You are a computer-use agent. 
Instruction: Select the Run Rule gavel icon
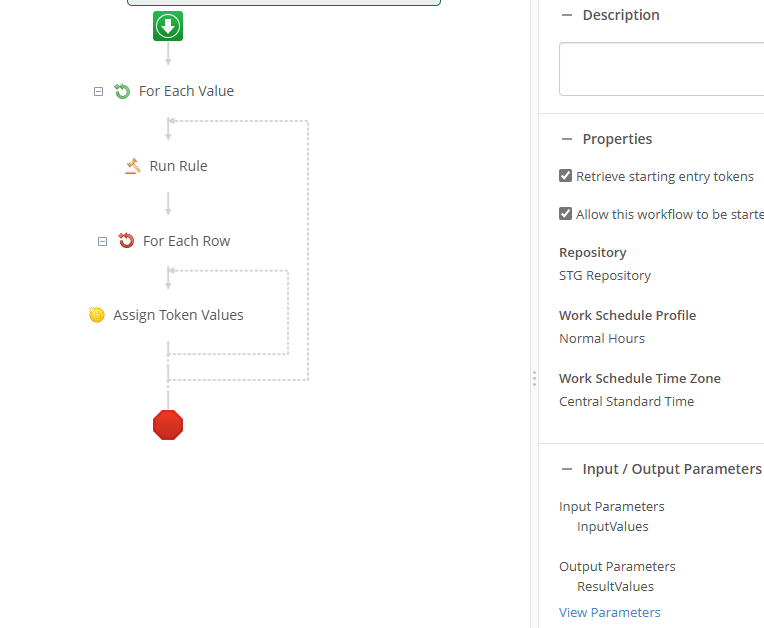tap(133, 166)
